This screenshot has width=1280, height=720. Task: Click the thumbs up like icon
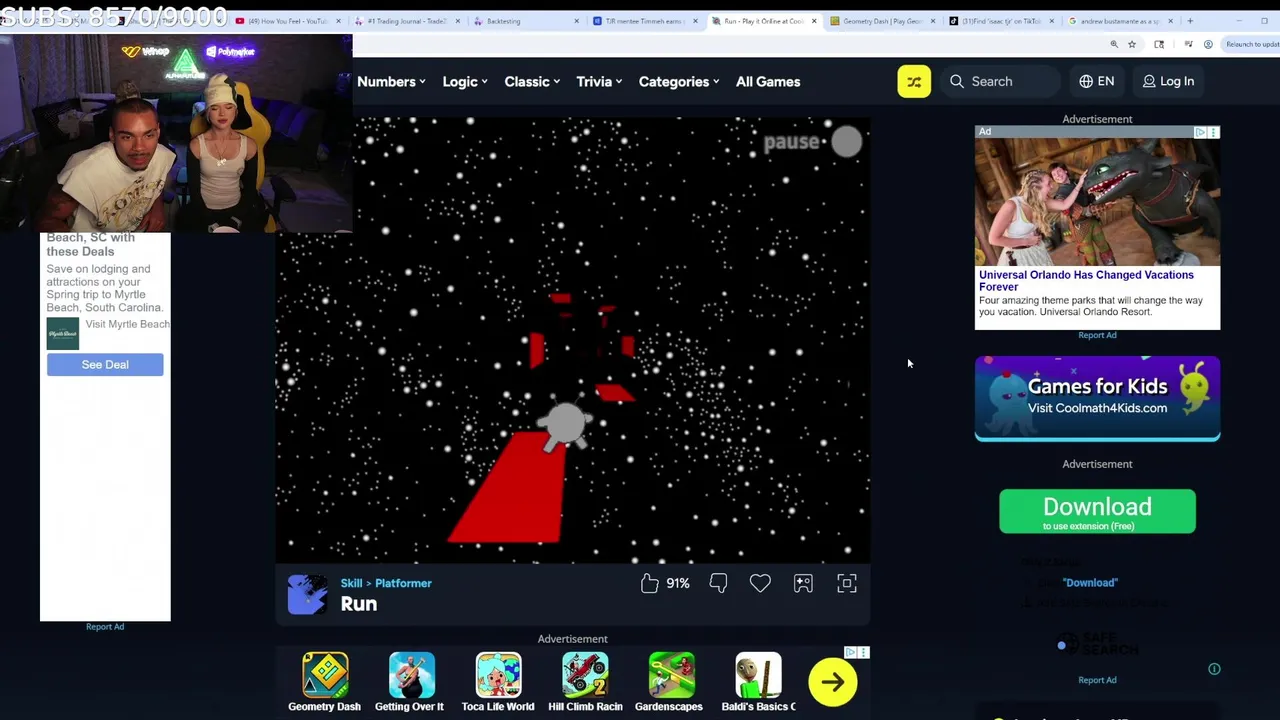coord(650,583)
